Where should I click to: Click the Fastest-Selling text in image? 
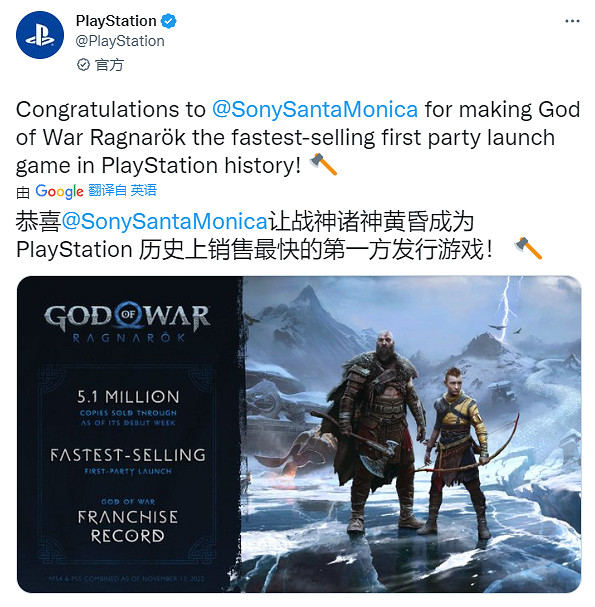pos(128,455)
